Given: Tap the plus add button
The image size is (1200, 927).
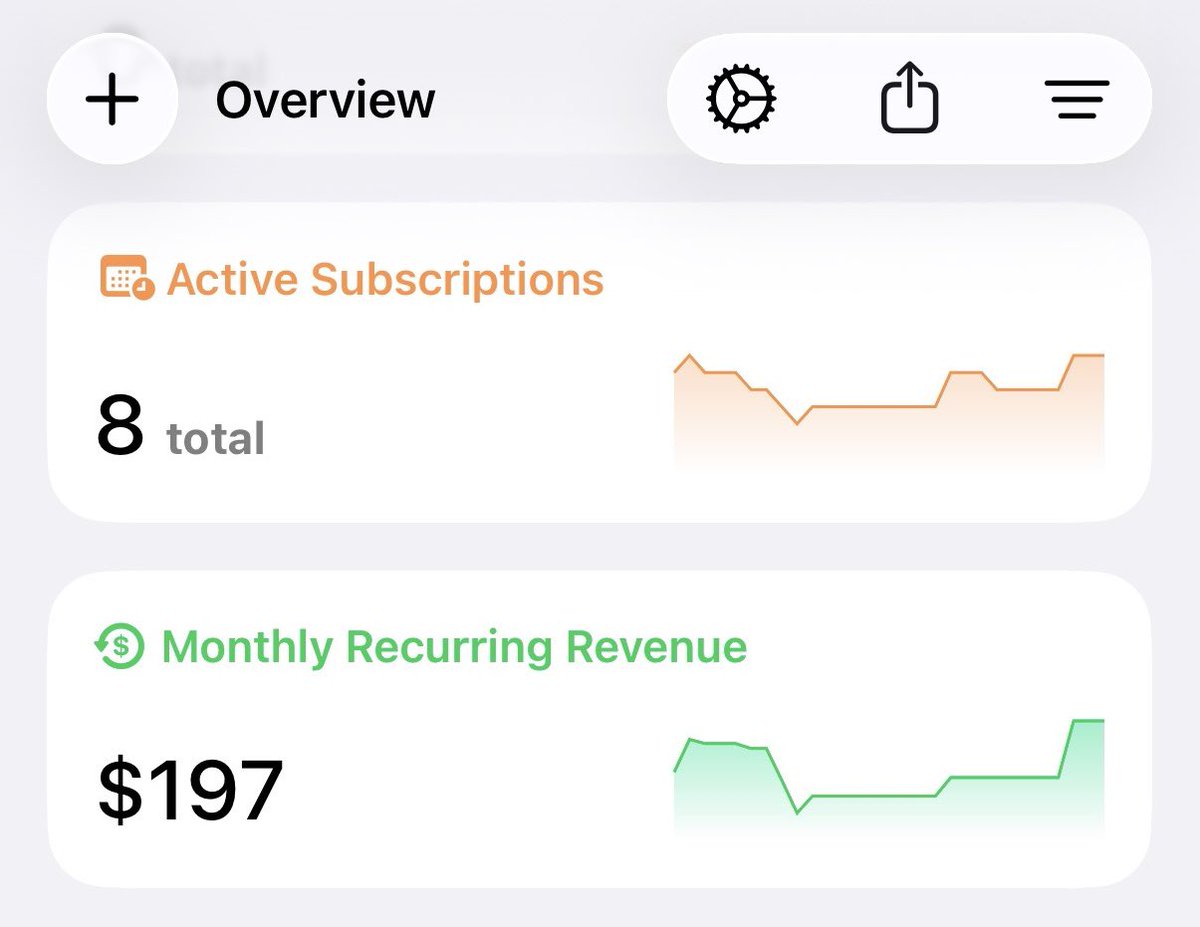Looking at the screenshot, I should click(x=112, y=99).
